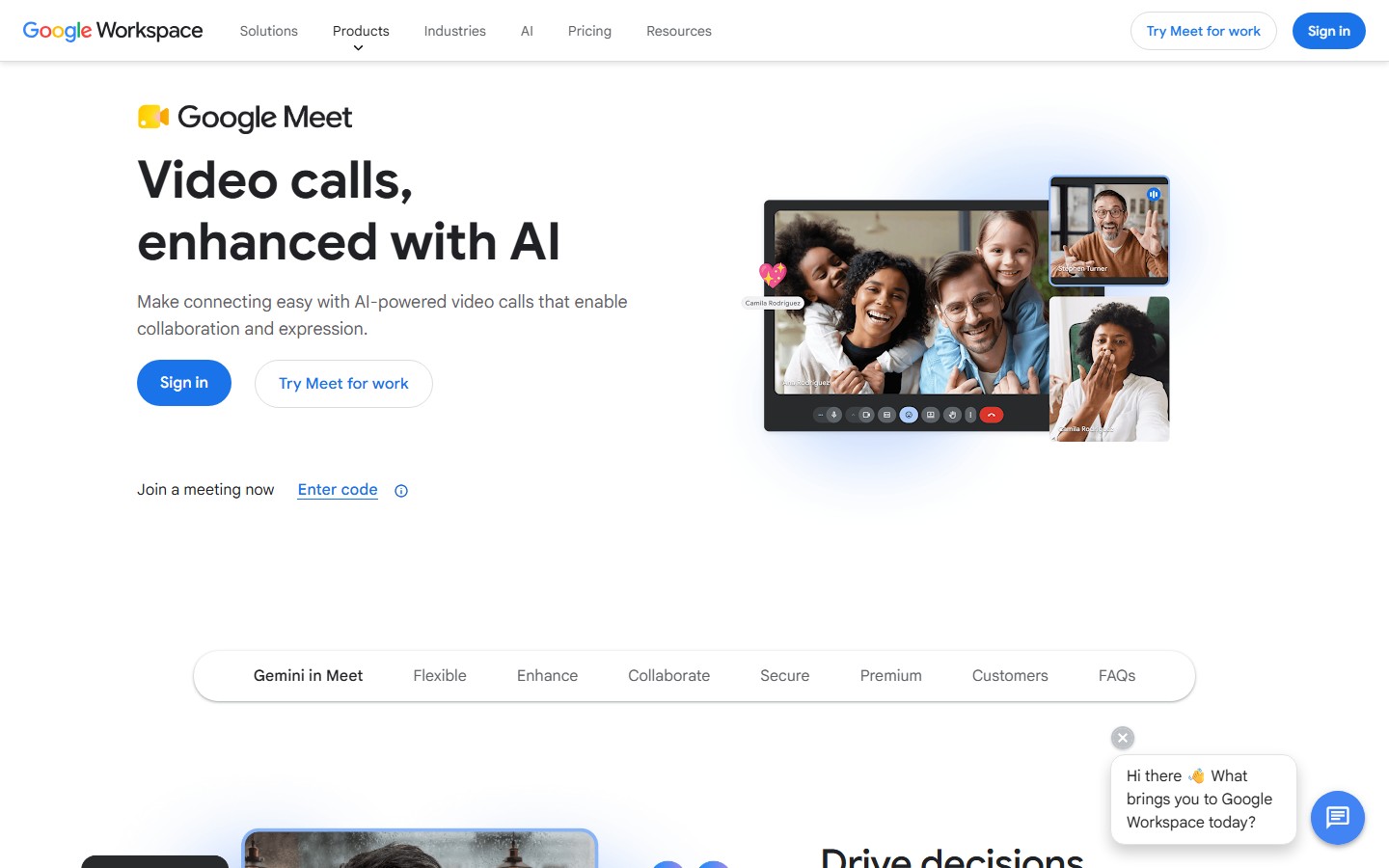
Task: Click the 'Join a meeting now' text
Action: [x=205, y=490]
